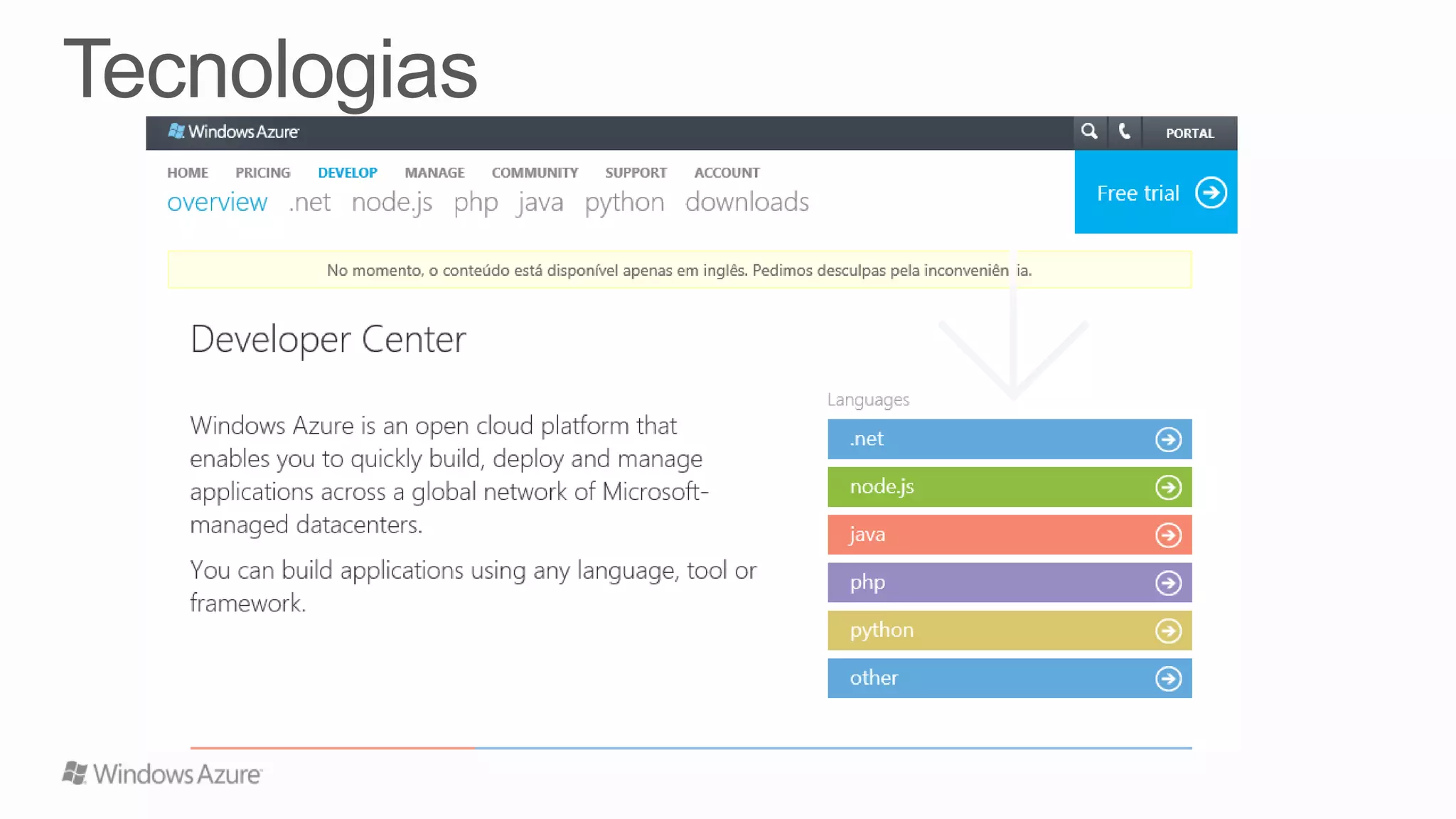Switch to the downloads sub-tab

click(746, 203)
